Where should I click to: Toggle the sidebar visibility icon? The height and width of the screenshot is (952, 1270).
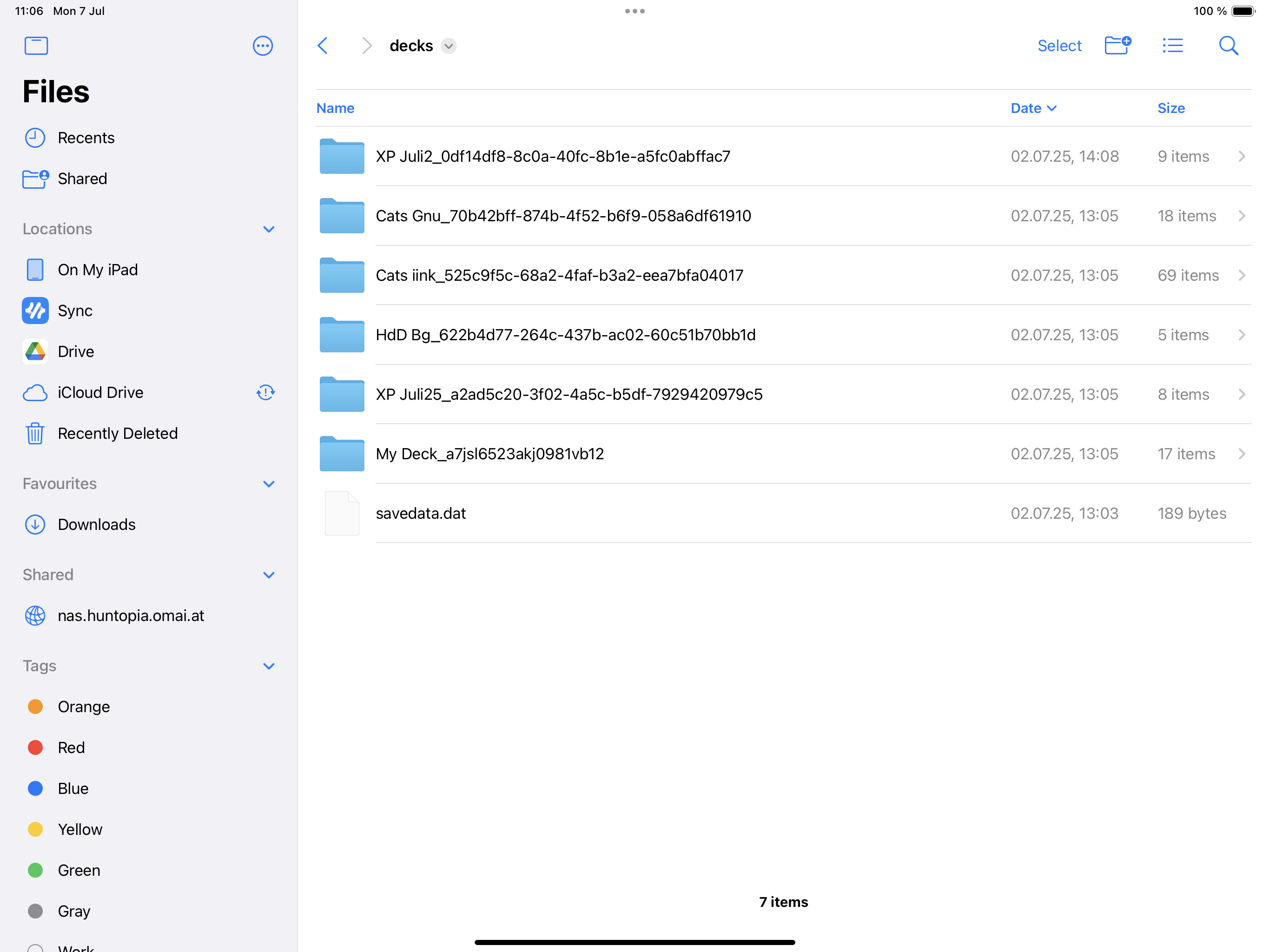point(36,46)
